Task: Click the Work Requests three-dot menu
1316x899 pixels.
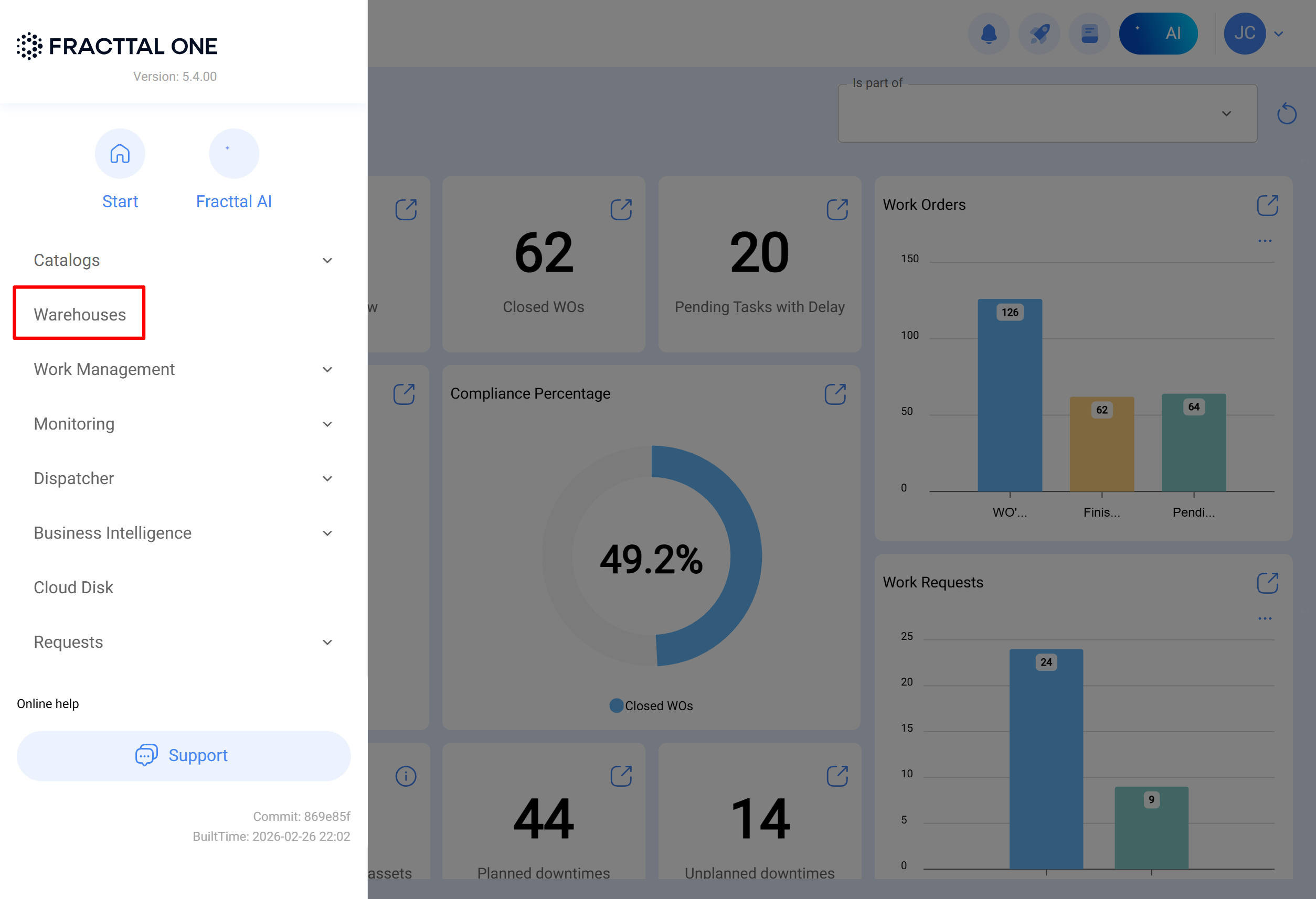Action: (x=1265, y=619)
